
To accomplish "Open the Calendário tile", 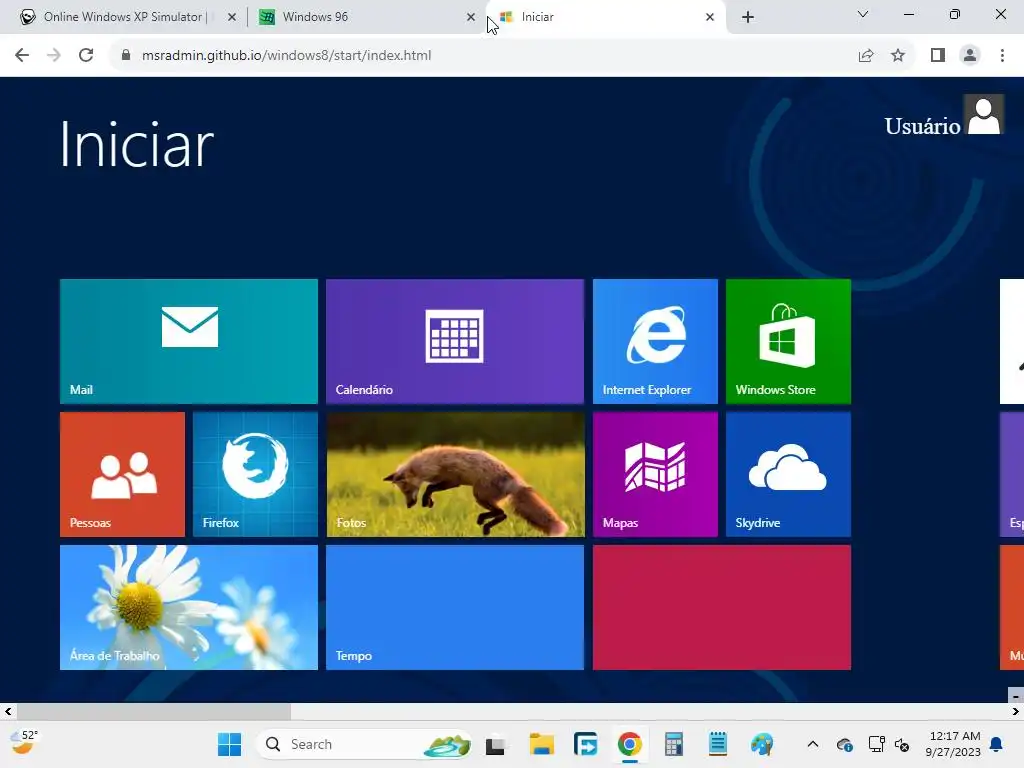I will point(455,341).
